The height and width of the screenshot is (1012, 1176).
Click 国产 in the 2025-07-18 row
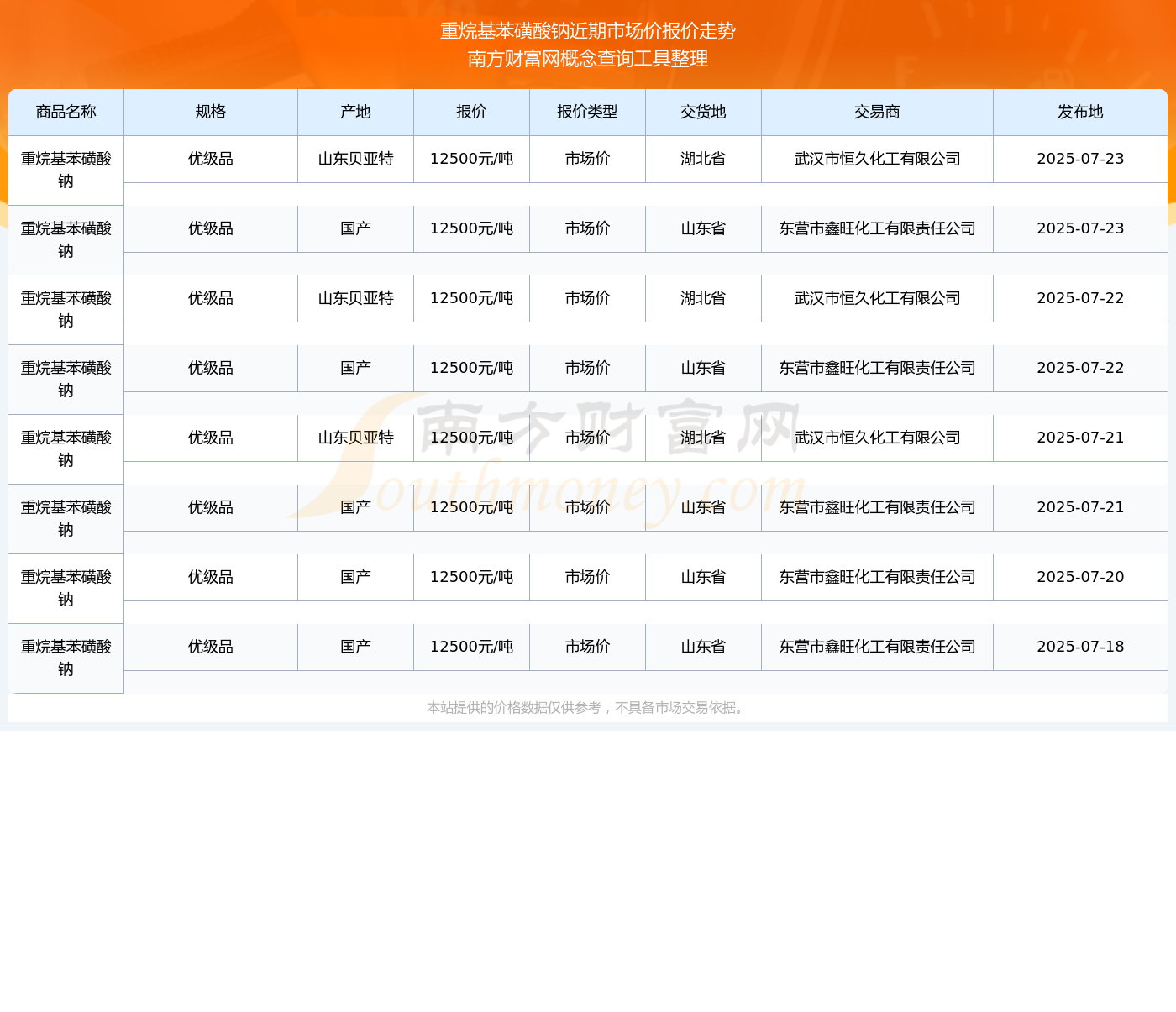pyautogui.click(x=356, y=647)
